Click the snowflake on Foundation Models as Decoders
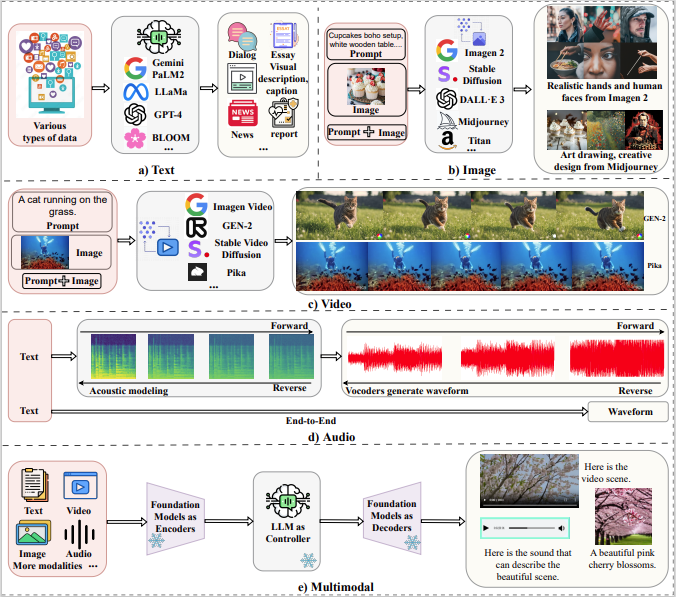The width and height of the screenshot is (676, 597). click(x=412, y=542)
